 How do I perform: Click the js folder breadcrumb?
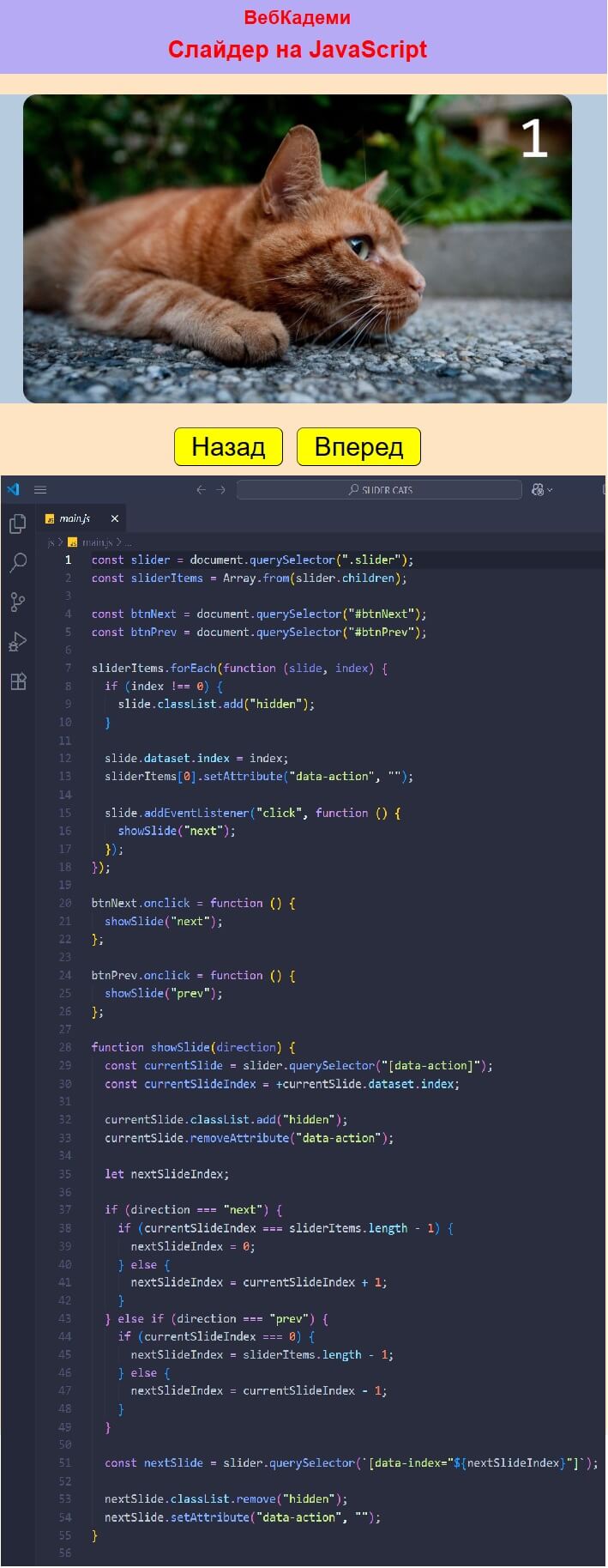[51, 542]
